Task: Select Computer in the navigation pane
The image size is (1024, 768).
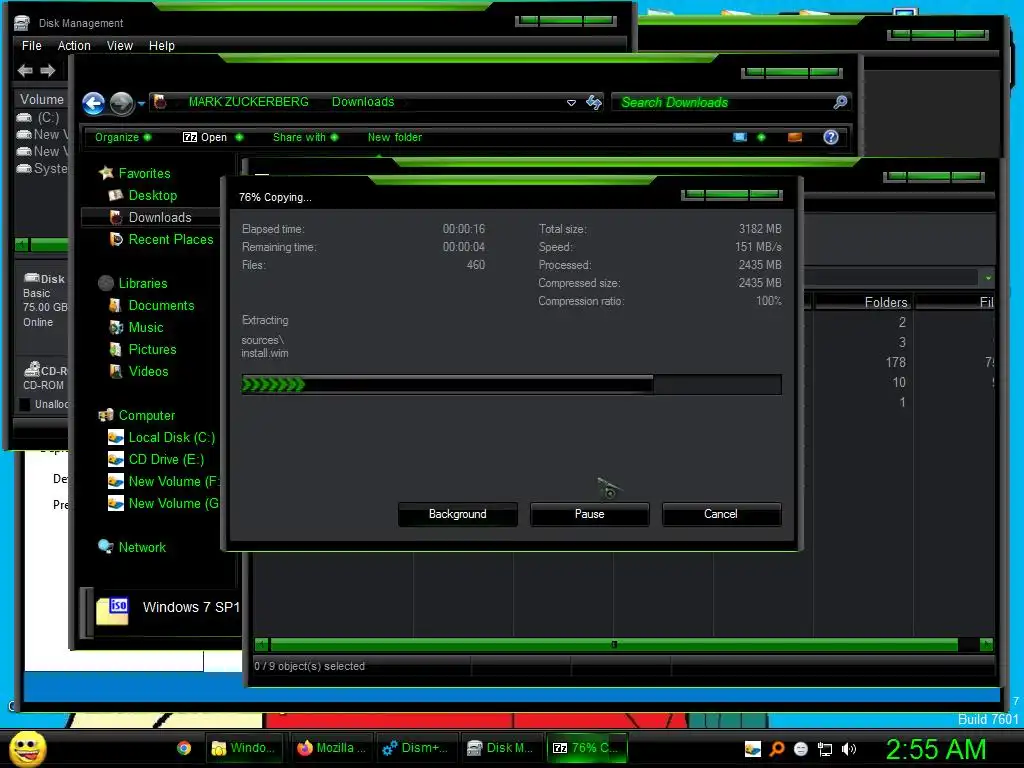Action: click(x=146, y=415)
